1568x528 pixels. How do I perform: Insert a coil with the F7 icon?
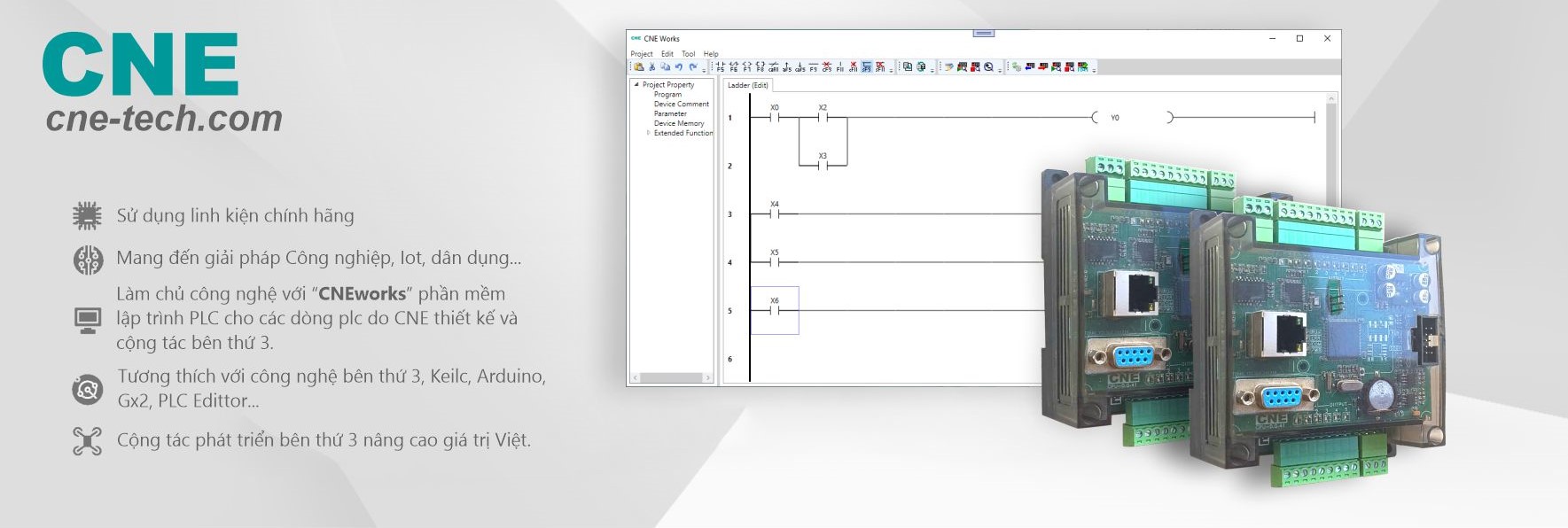(747, 66)
